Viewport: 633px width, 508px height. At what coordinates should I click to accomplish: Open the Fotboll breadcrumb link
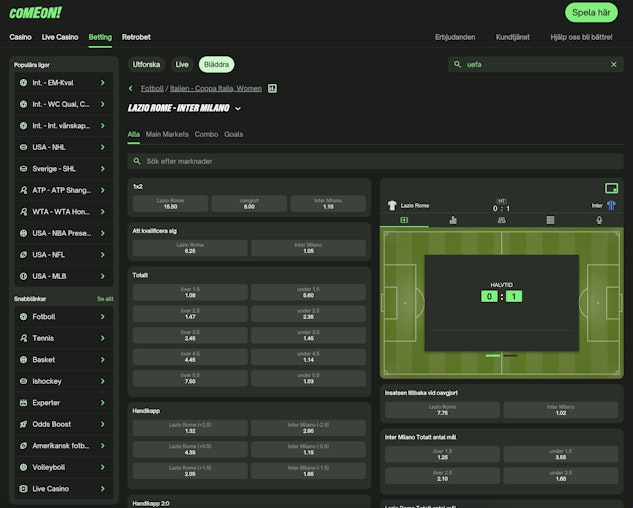coord(152,88)
